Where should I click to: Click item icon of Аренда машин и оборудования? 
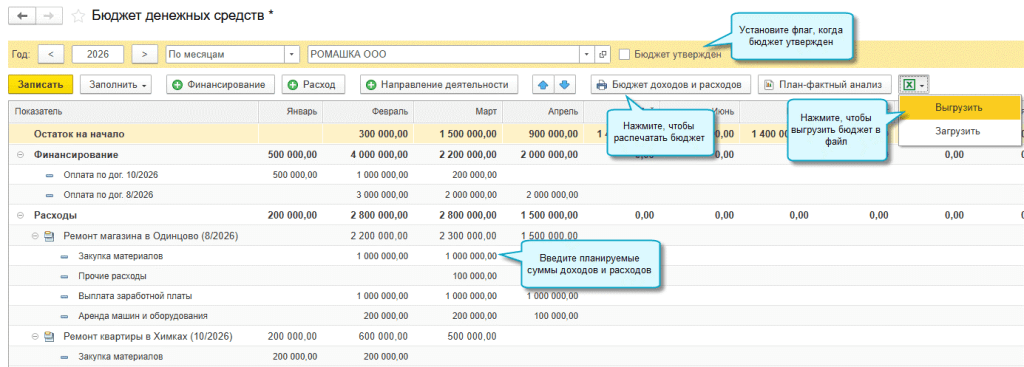(x=65, y=317)
